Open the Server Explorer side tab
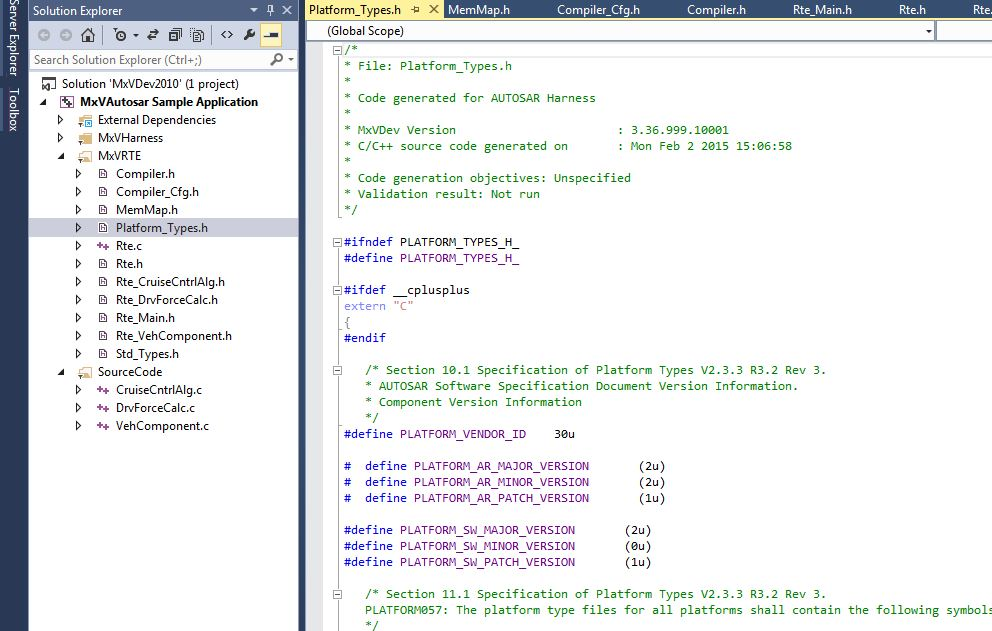The height and width of the screenshot is (631, 992). click(13, 38)
